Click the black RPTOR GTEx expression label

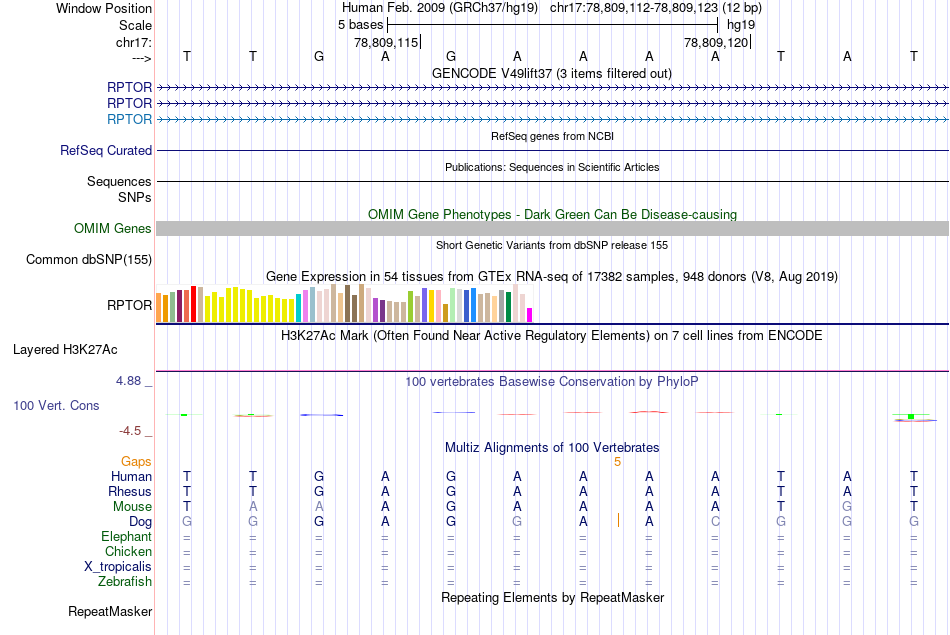click(129, 305)
